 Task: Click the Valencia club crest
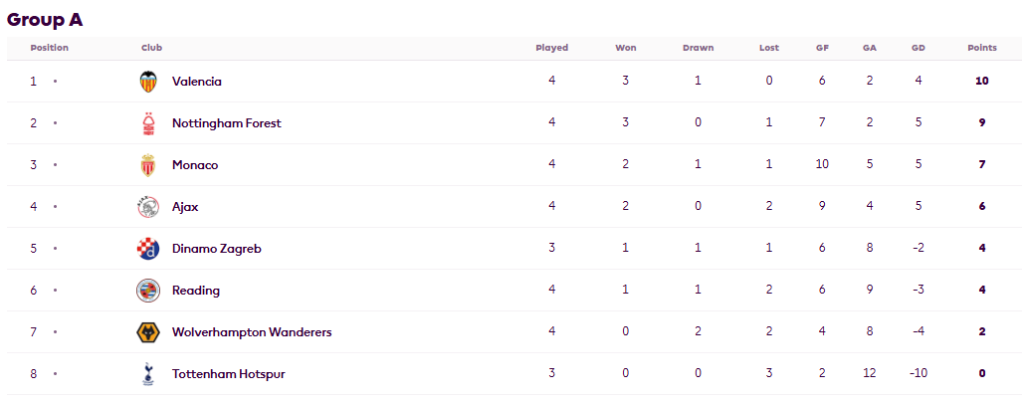click(x=148, y=82)
